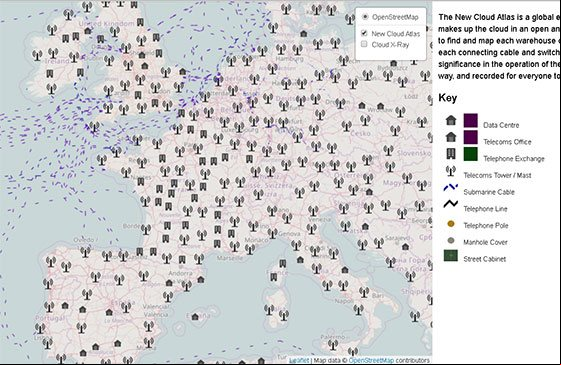Click the 'Telephone Exchange' key label
Viewport: 561px width, 365px height.
click(x=514, y=159)
